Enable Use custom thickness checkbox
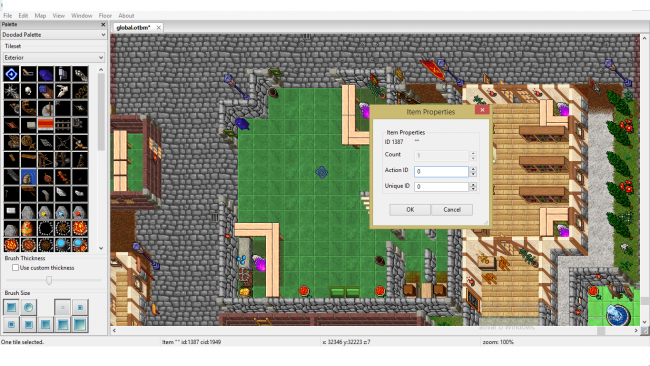Image resolution: width=650 pixels, height=366 pixels. coord(15,268)
